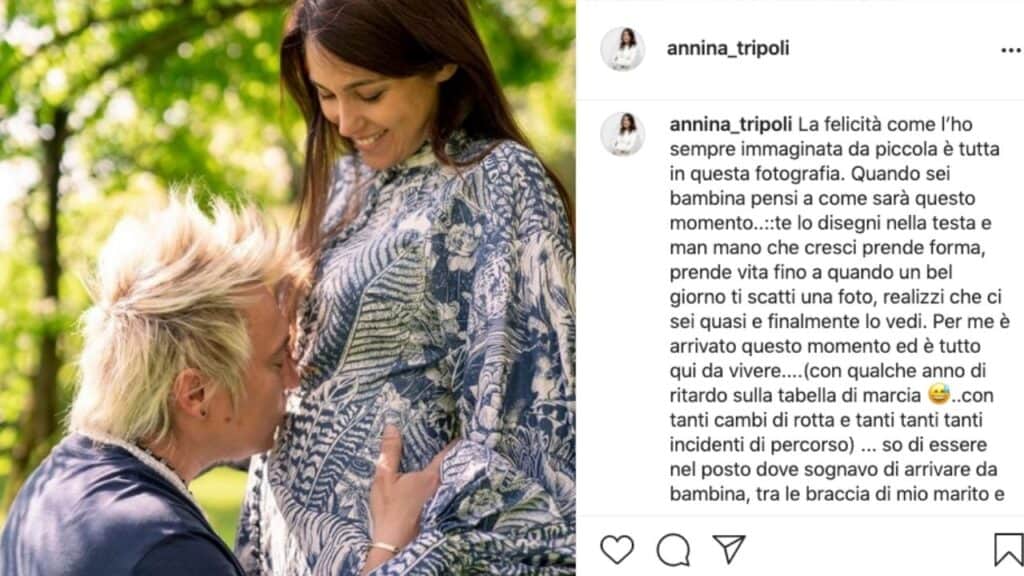
Task: Open the avatar next to the caption
Action: pos(622,135)
